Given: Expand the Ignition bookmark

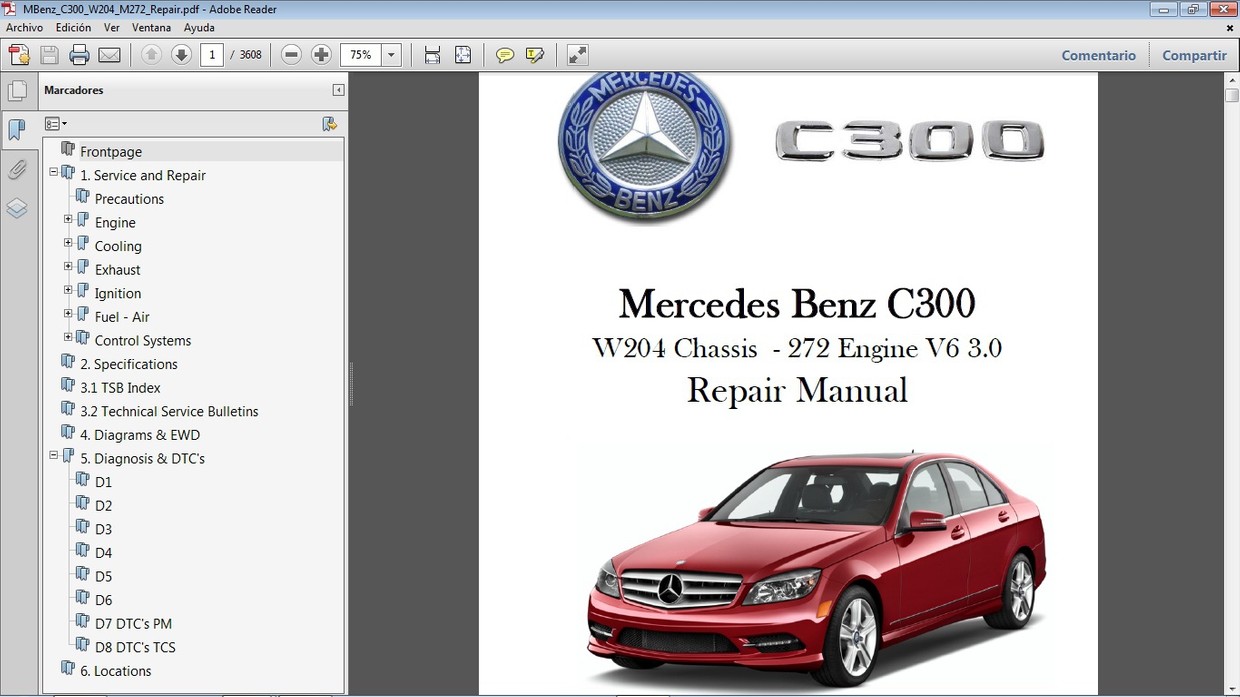Looking at the screenshot, I should click(x=68, y=290).
